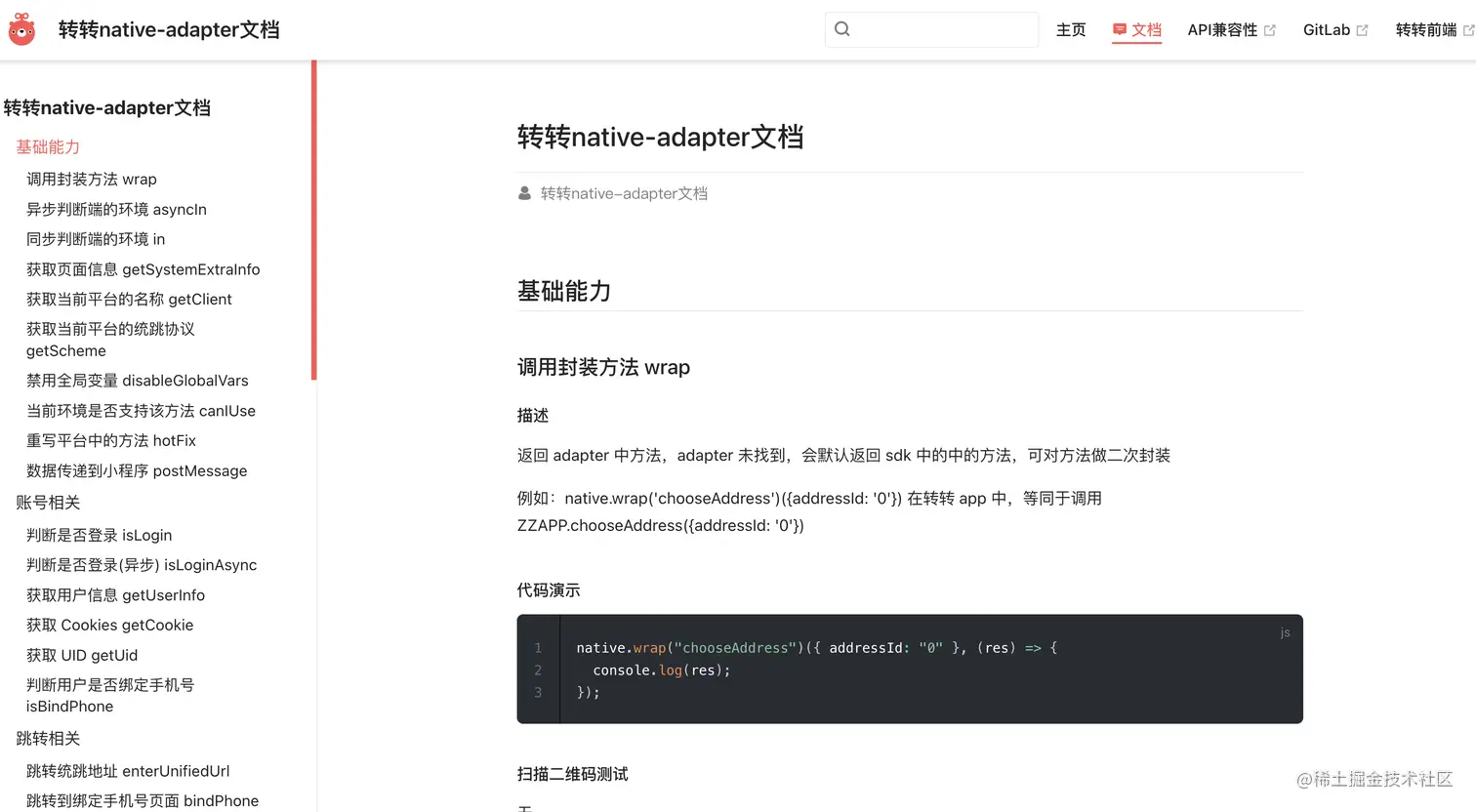Image resolution: width=1476 pixels, height=812 pixels.
Task: Click the author person icon below the title
Action: [525, 192]
